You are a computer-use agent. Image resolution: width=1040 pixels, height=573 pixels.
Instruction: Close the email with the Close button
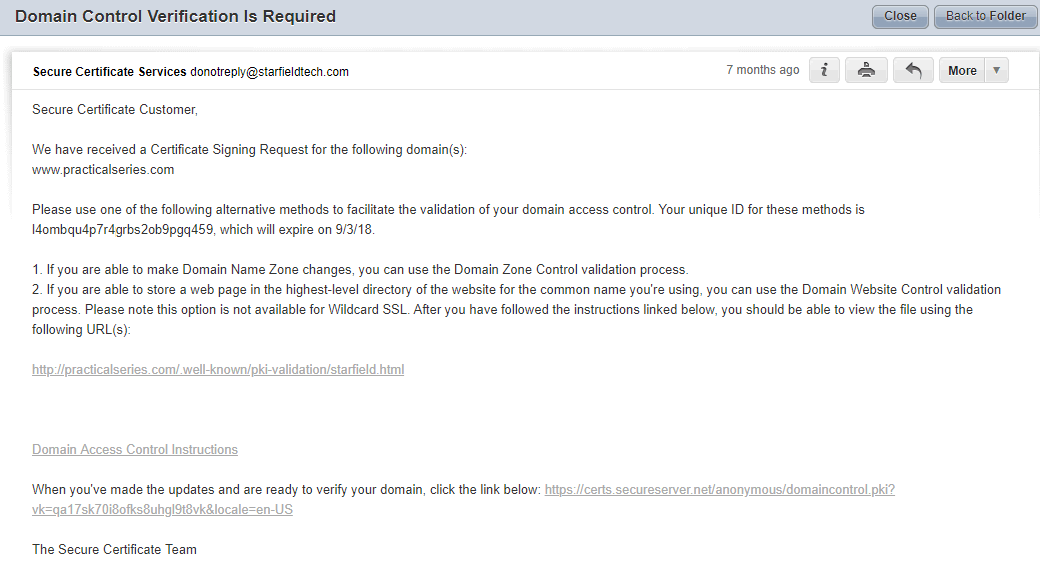pos(900,17)
